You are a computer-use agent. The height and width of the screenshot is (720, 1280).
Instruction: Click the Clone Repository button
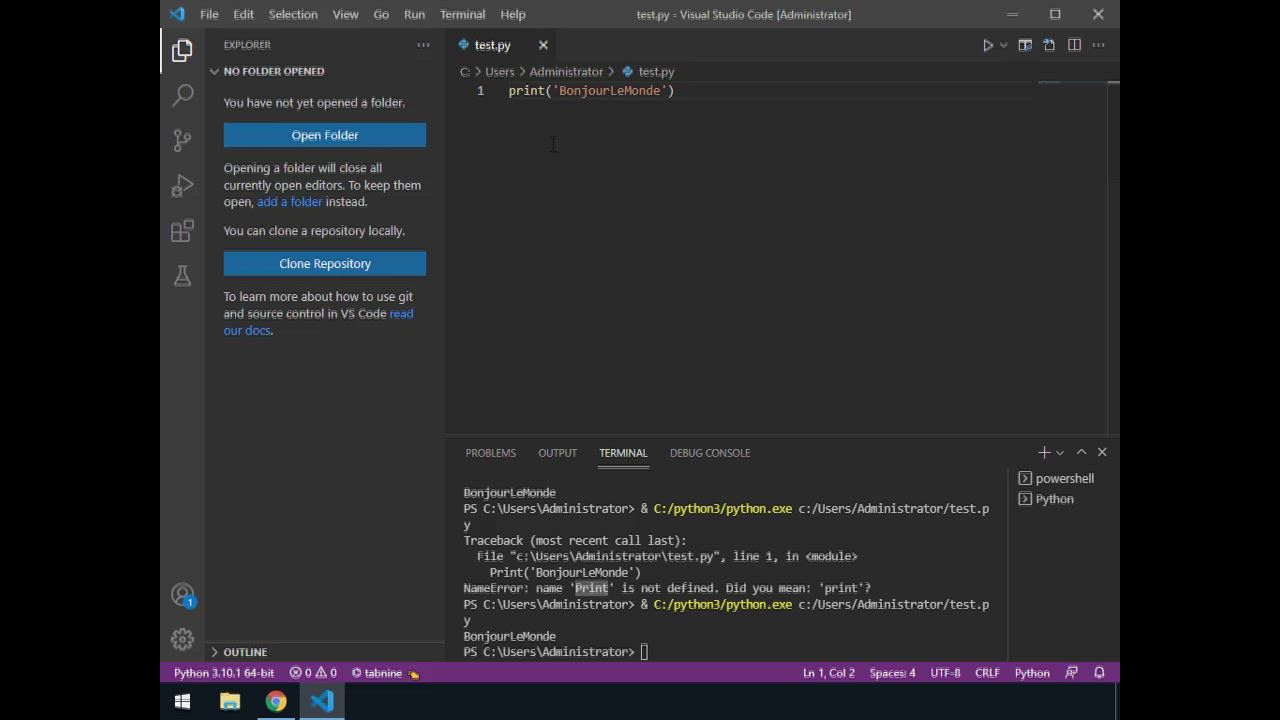[x=324, y=264]
